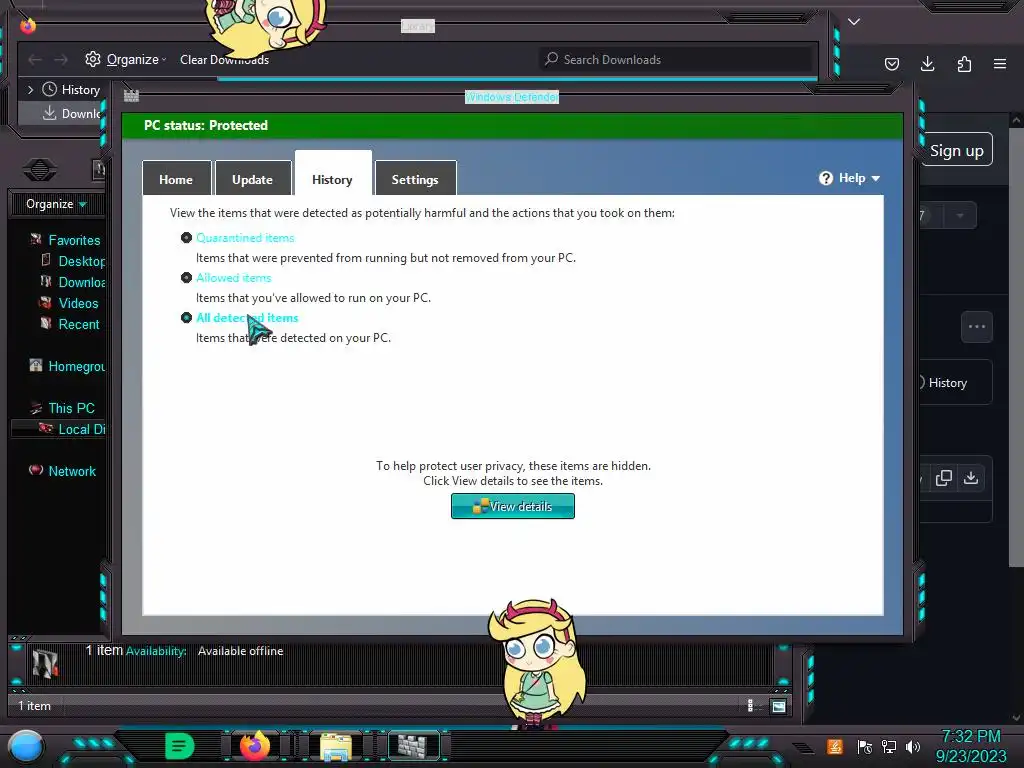The width and height of the screenshot is (1024, 768).
Task: Click Clear Downloads in the Library toolbar
Action: coord(224,59)
